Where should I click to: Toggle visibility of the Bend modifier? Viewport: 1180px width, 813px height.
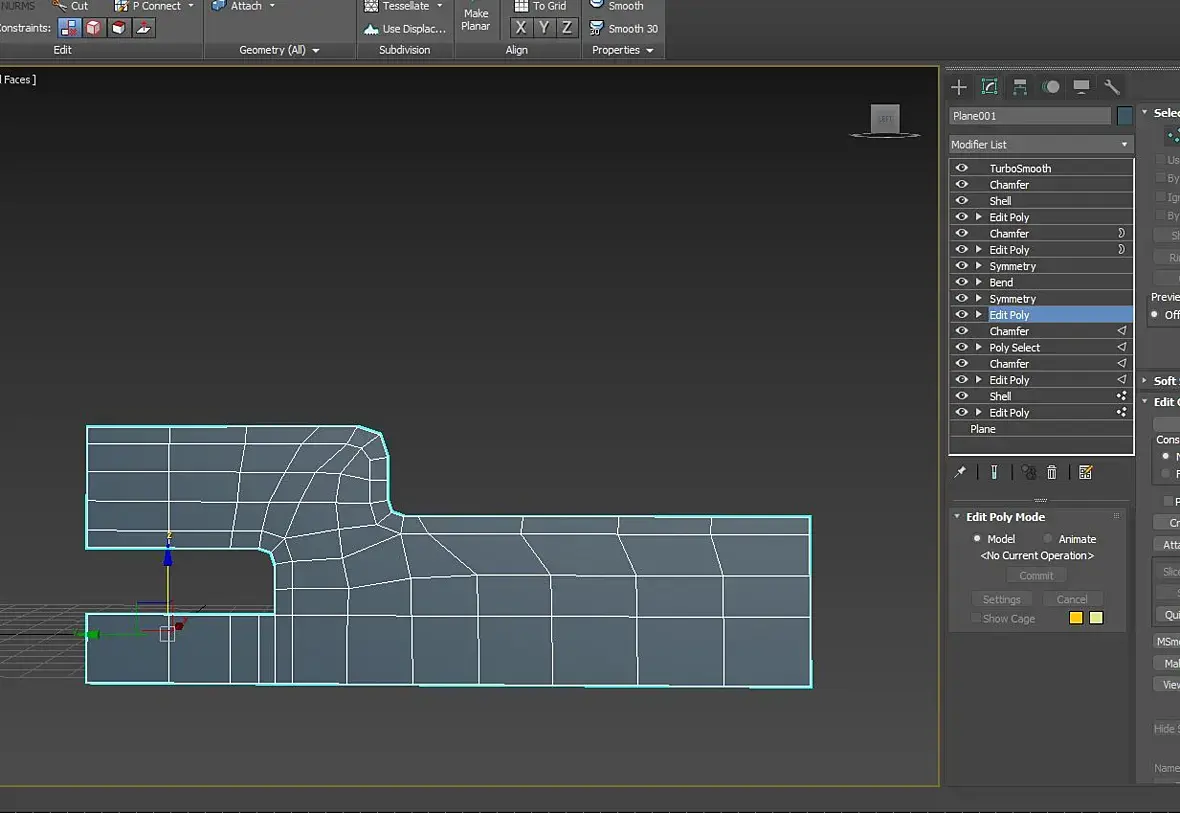point(962,282)
